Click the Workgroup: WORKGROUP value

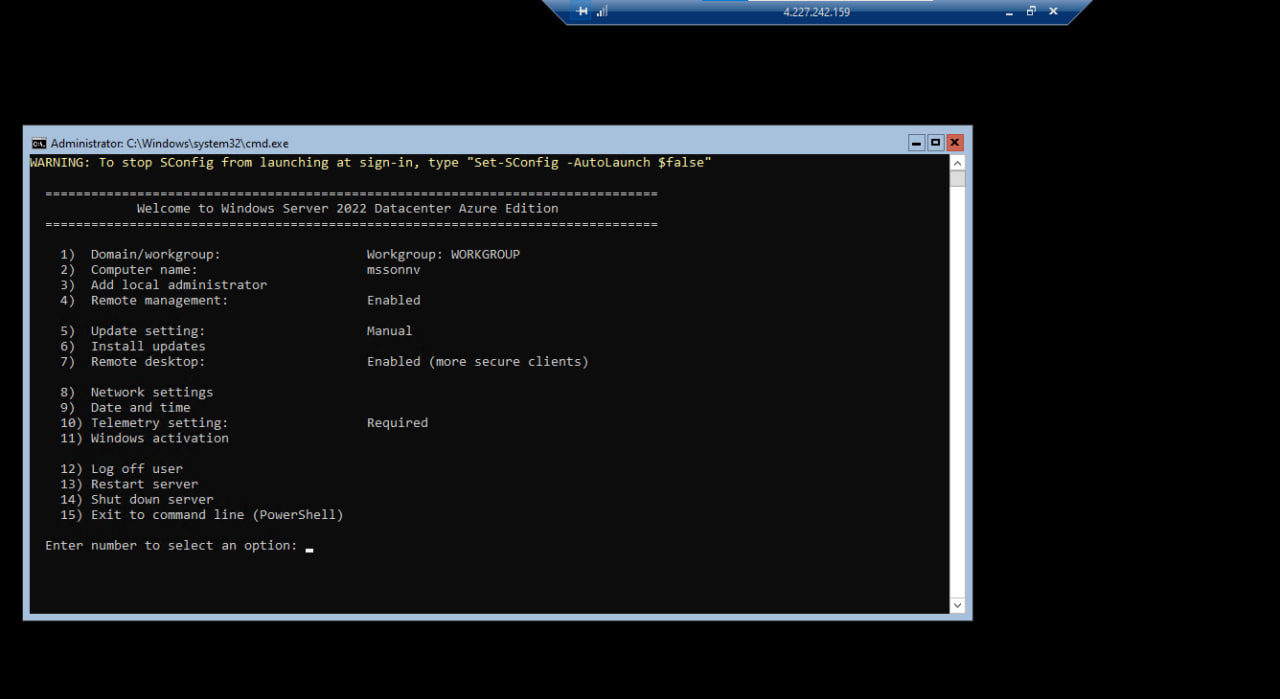[443, 254]
